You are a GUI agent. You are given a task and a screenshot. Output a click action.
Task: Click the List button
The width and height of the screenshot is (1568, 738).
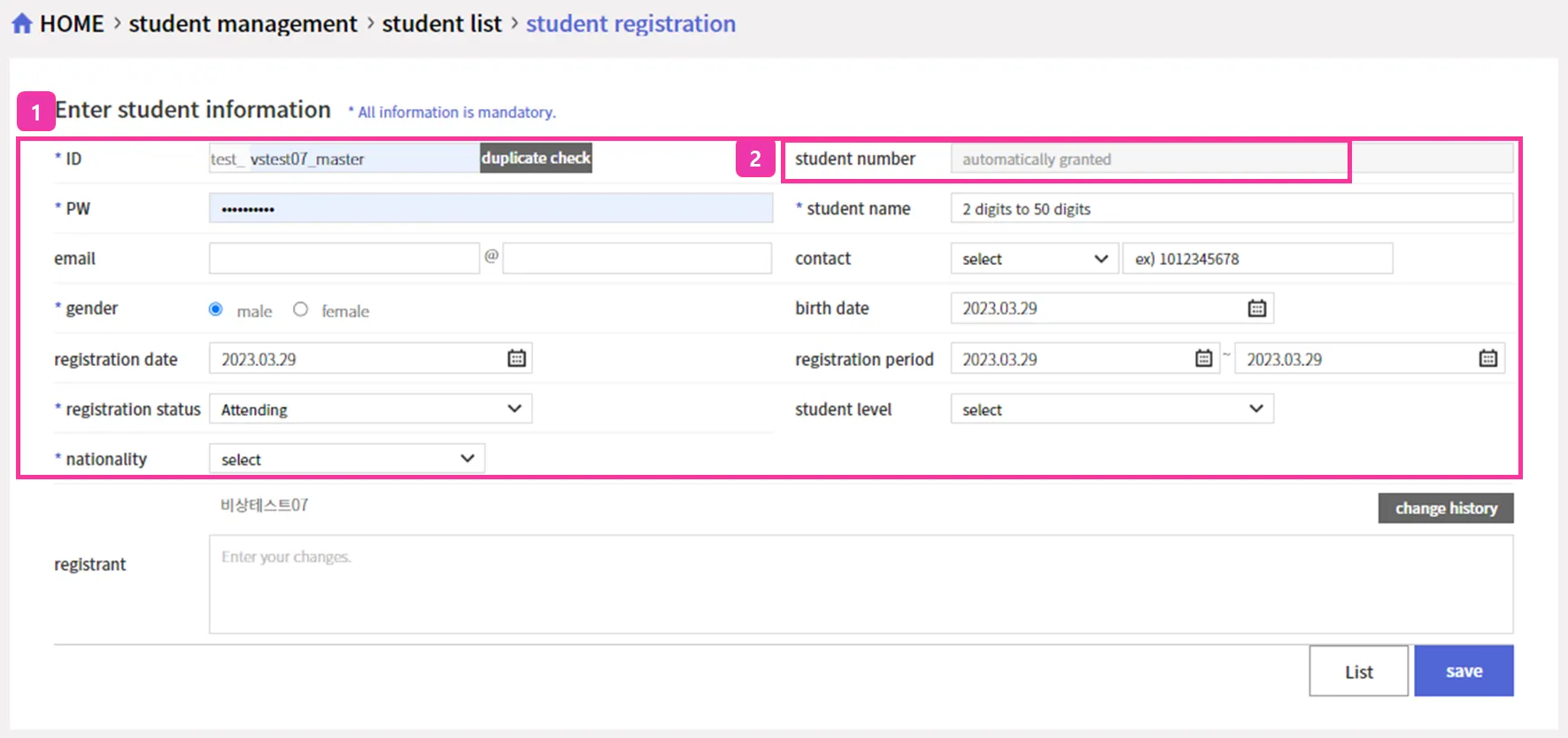pyautogui.click(x=1358, y=671)
